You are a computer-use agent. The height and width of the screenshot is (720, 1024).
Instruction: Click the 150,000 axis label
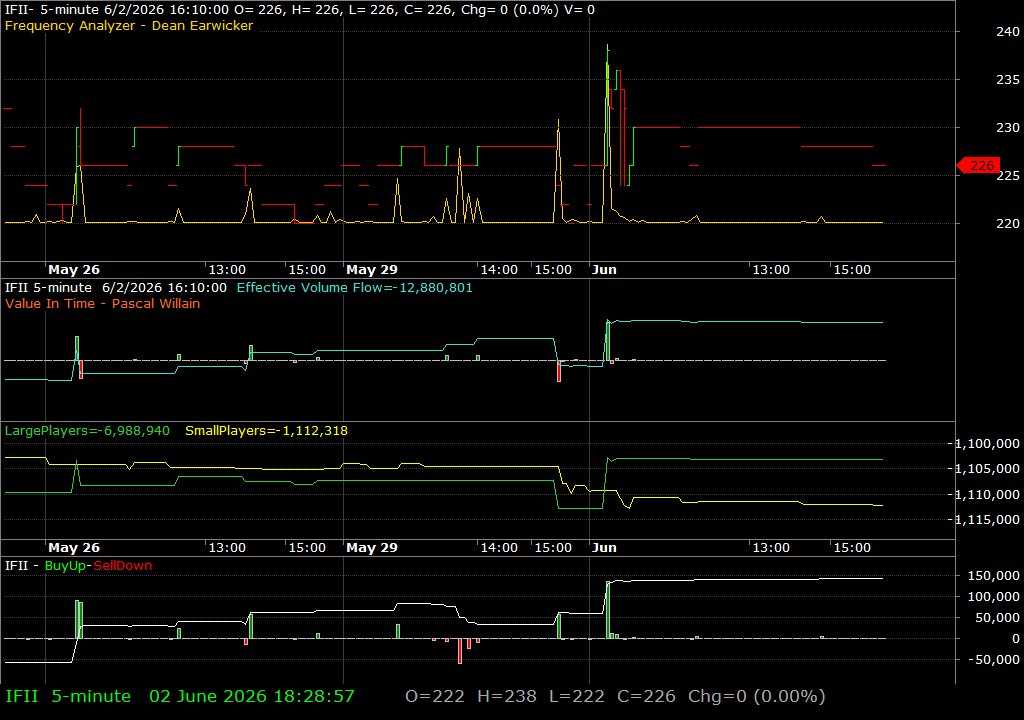993,576
